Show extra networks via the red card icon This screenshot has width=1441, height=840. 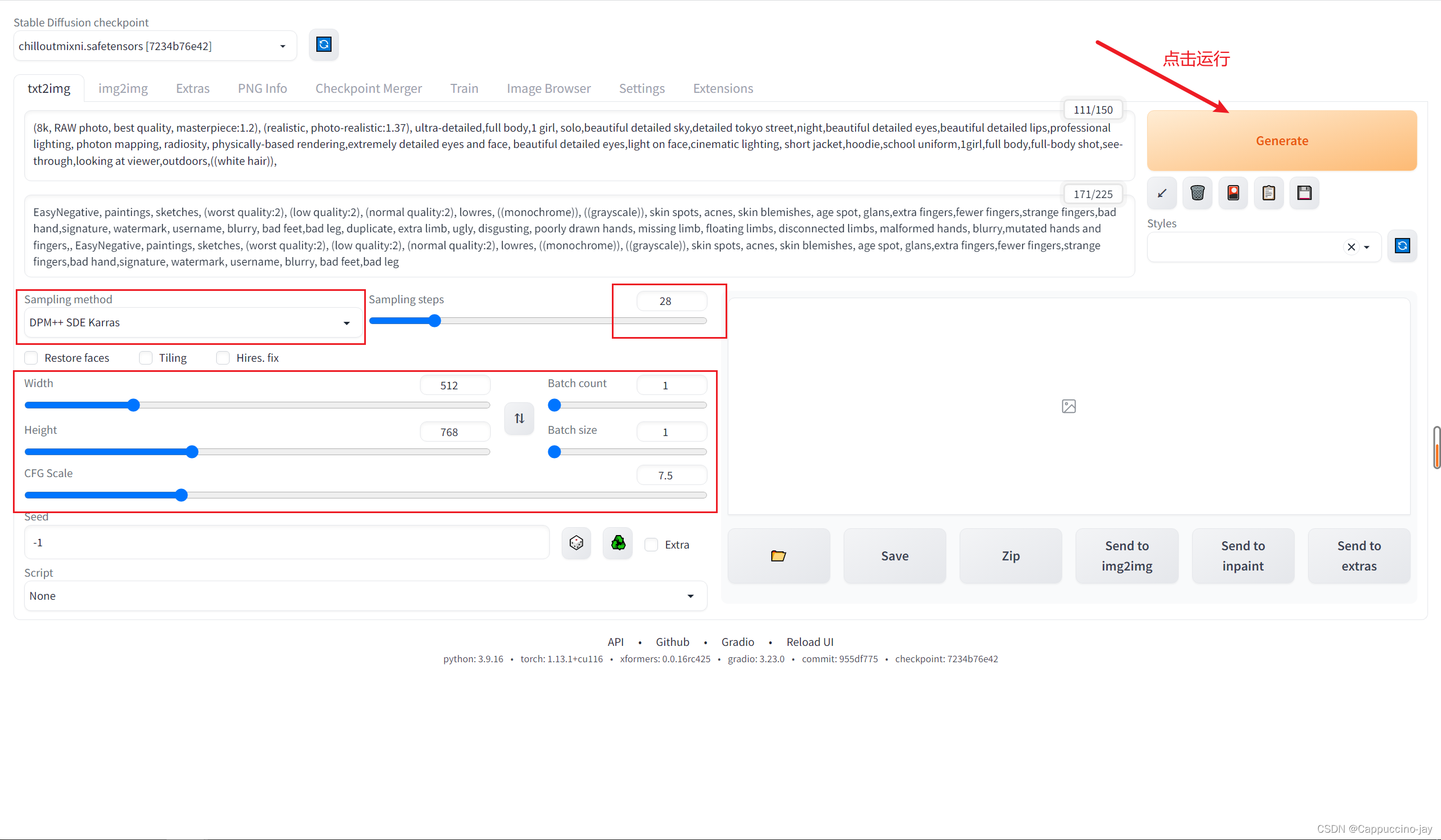click(1233, 193)
